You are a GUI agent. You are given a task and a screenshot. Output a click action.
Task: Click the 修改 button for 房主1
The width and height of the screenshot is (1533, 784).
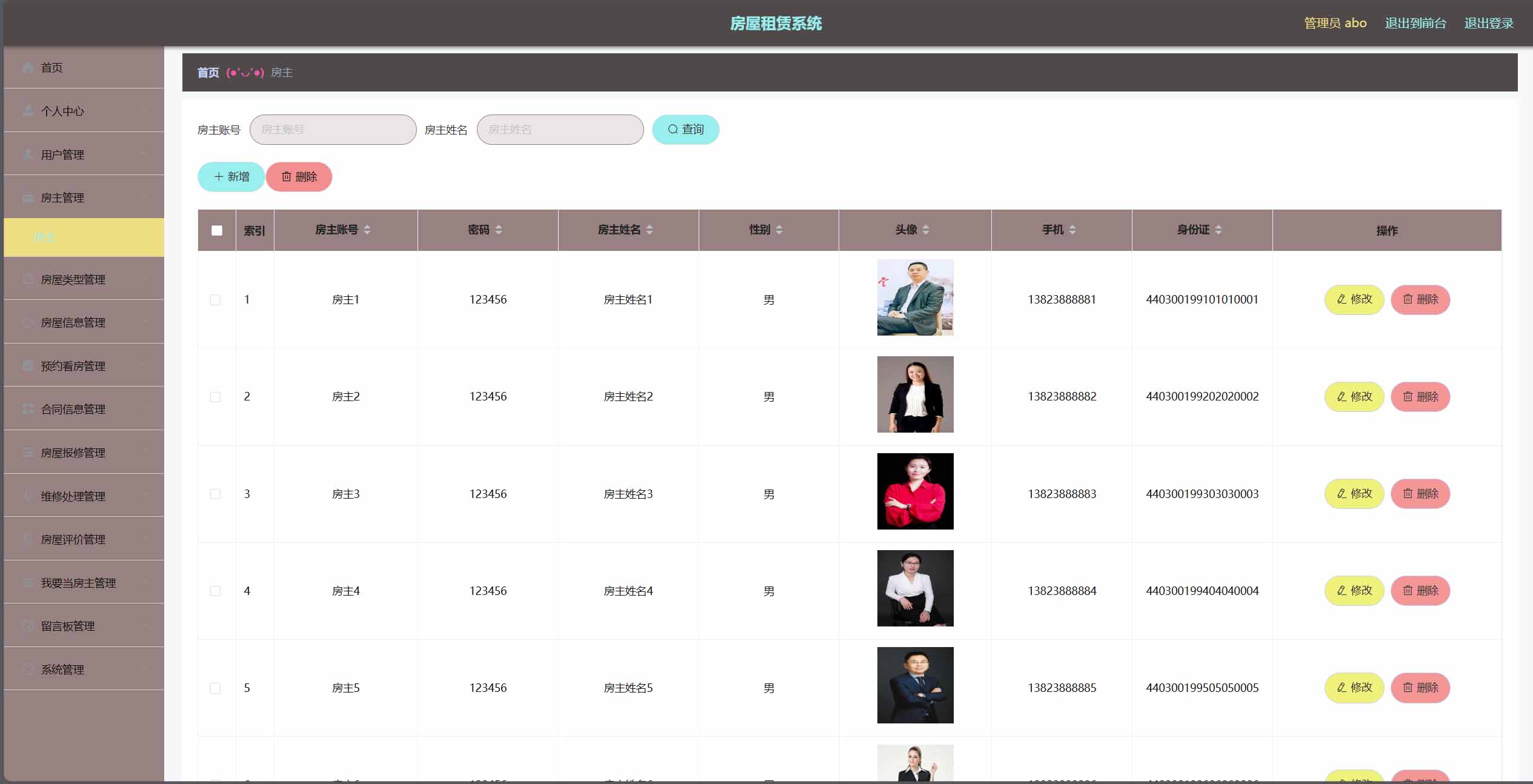point(1354,299)
